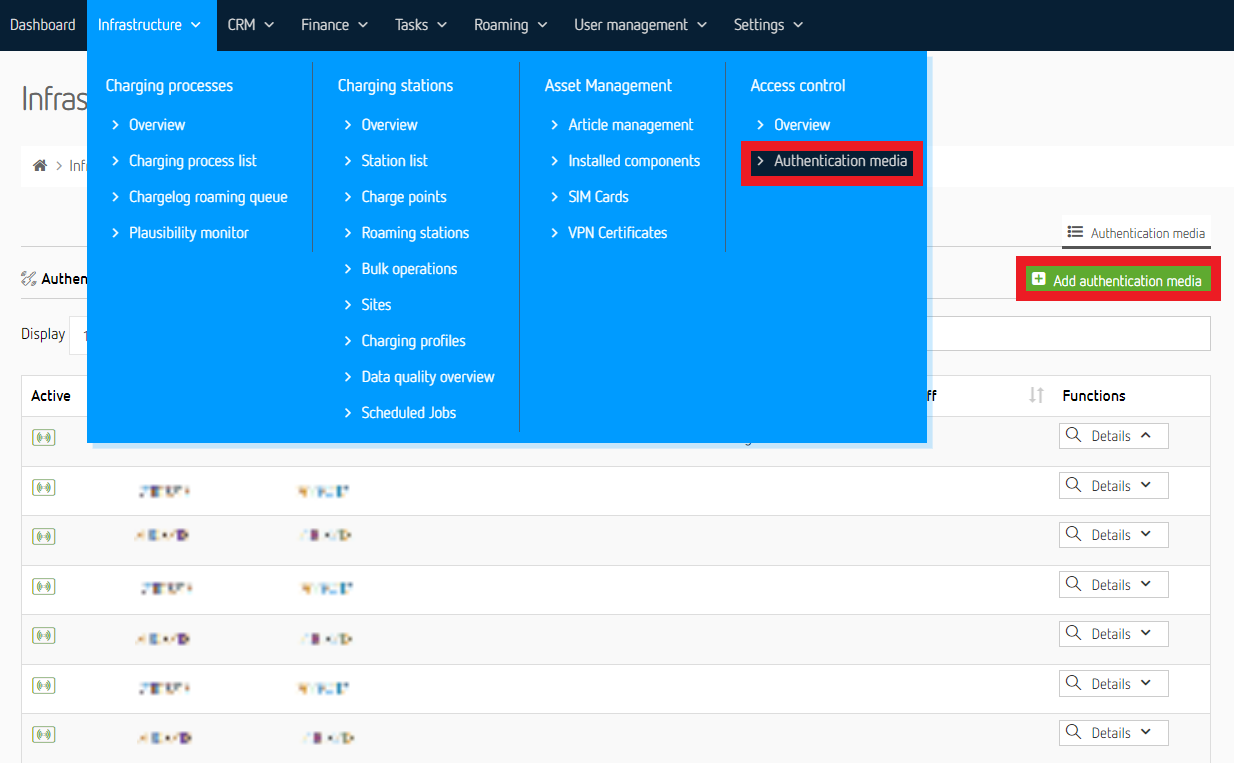Expand the seventh row Details chevron

pos(1146,732)
